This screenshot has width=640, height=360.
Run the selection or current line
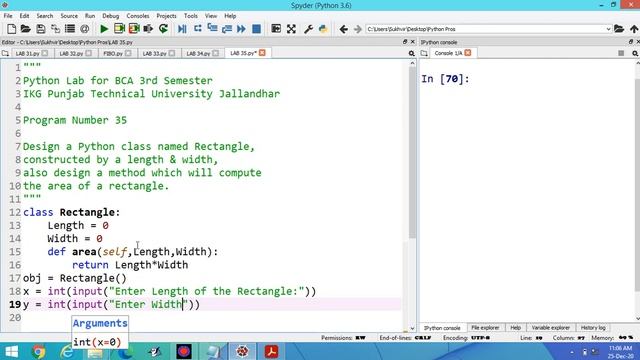(148, 29)
